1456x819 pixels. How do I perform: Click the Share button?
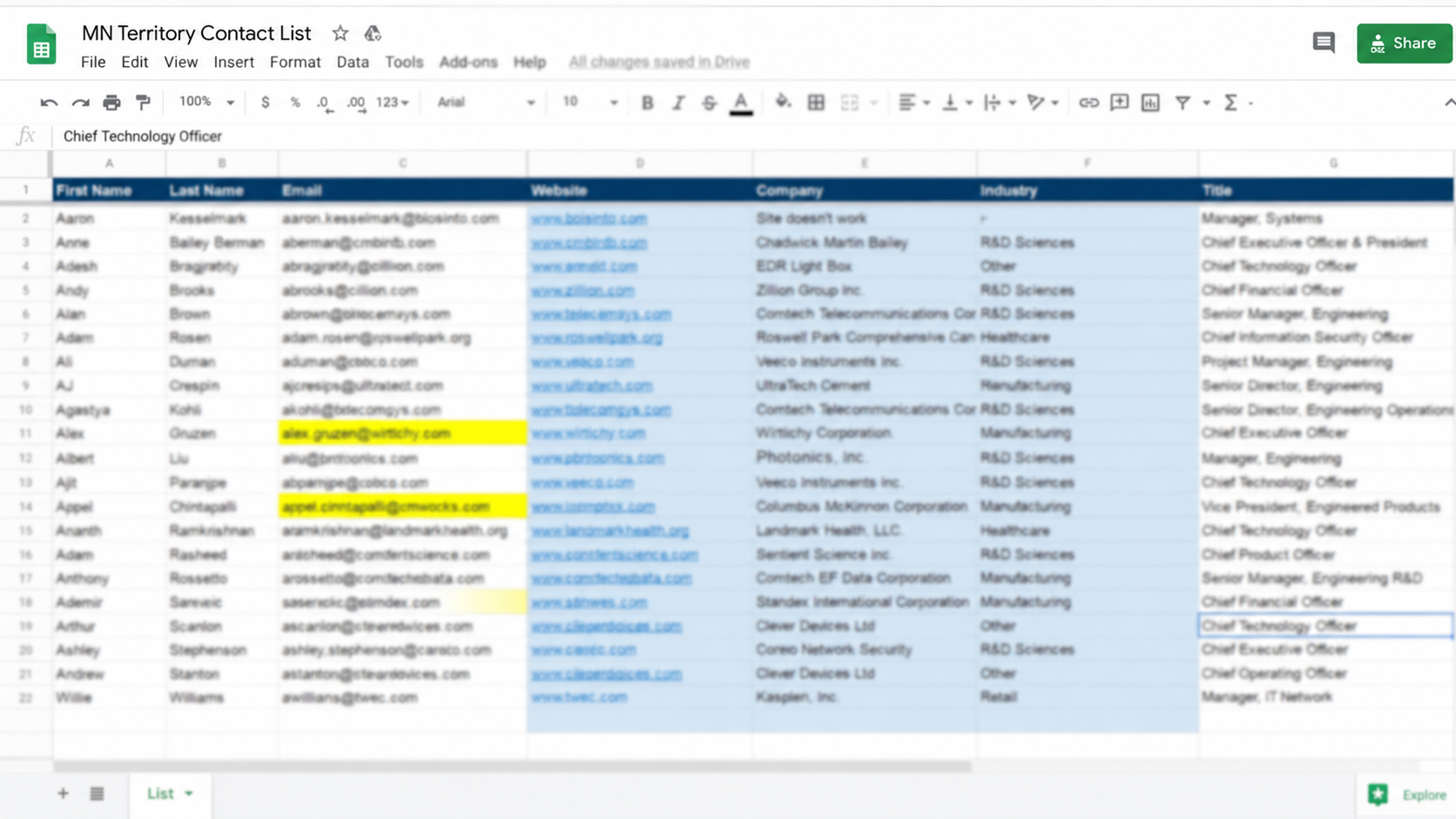pos(1404,43)
